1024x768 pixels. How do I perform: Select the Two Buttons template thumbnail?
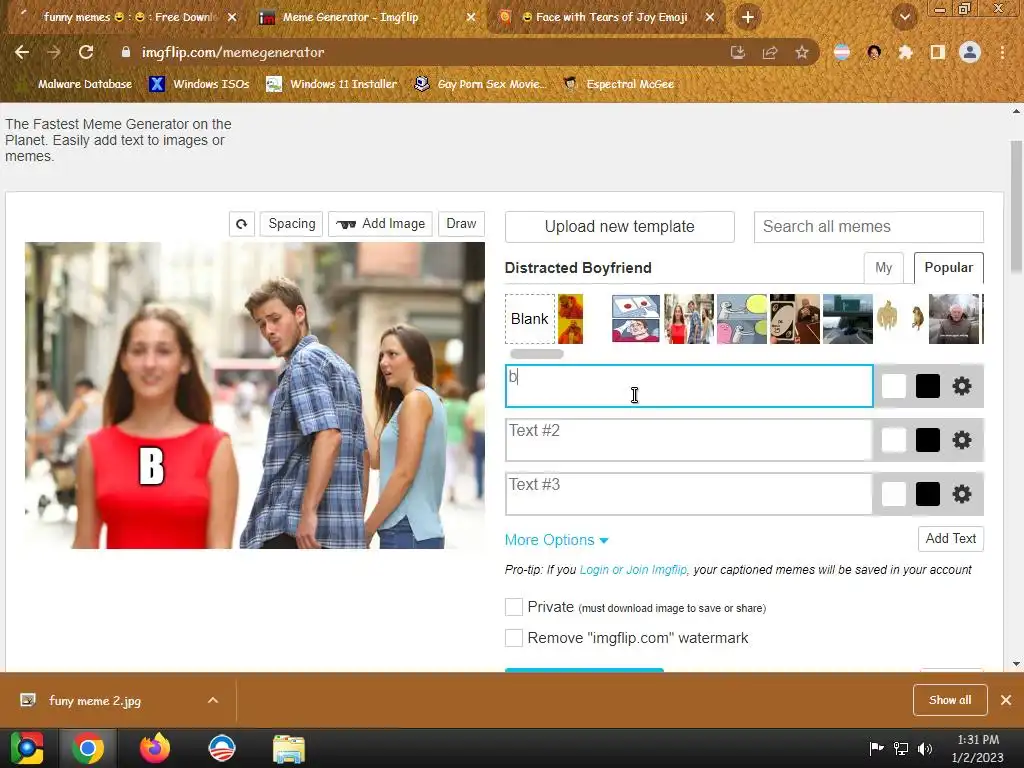(635, 319)
